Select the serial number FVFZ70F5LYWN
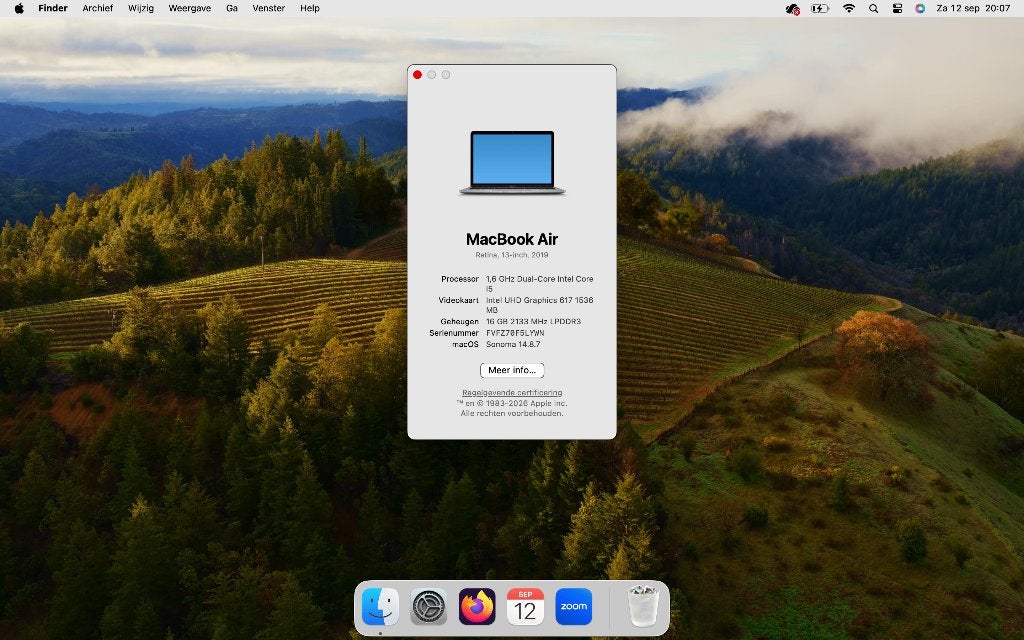 pyautogui.click(x=515, y=333)
